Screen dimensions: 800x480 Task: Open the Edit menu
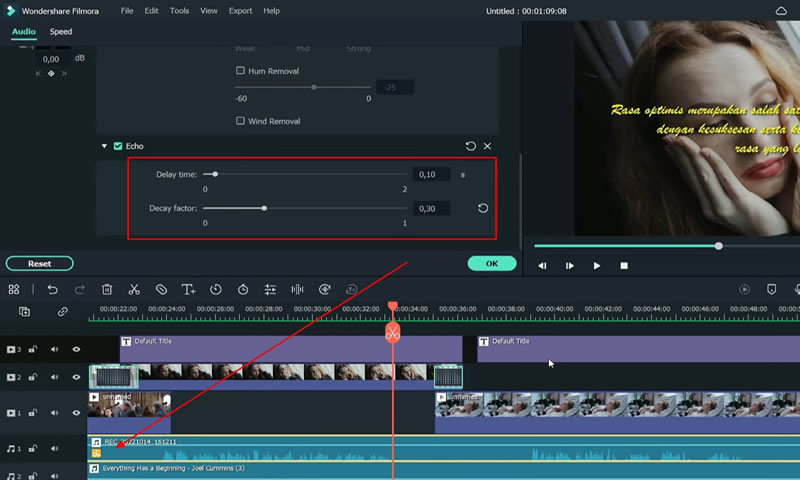point(151,11)
